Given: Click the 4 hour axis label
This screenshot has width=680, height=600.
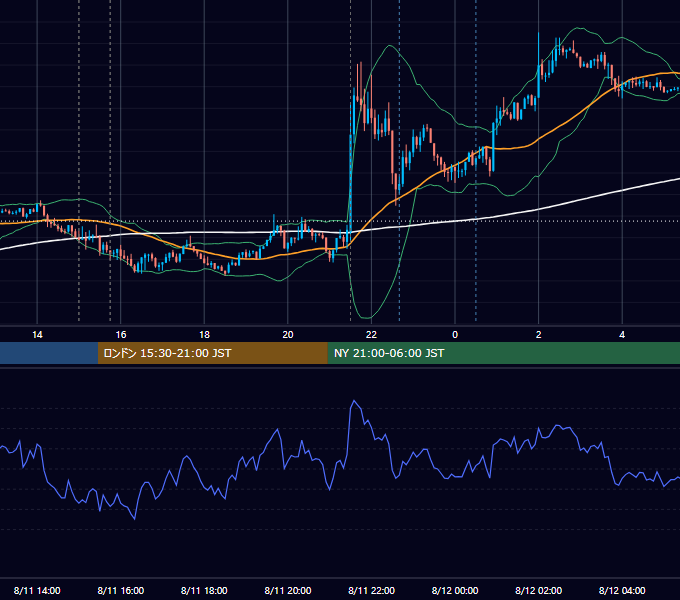Looking at the screenshot, I should pyautogui.click(x=622, y=335).
